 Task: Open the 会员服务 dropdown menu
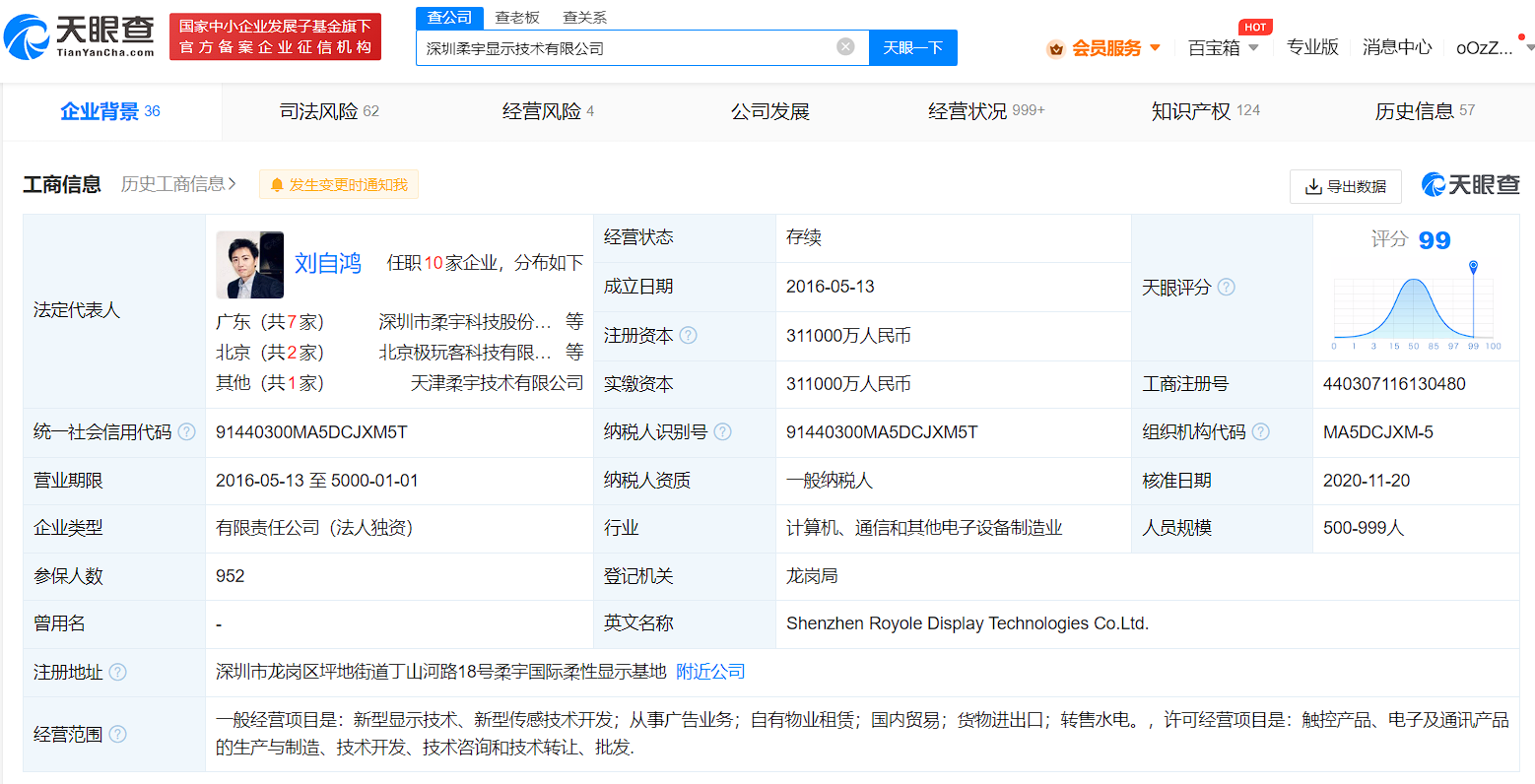(1104, 48)
